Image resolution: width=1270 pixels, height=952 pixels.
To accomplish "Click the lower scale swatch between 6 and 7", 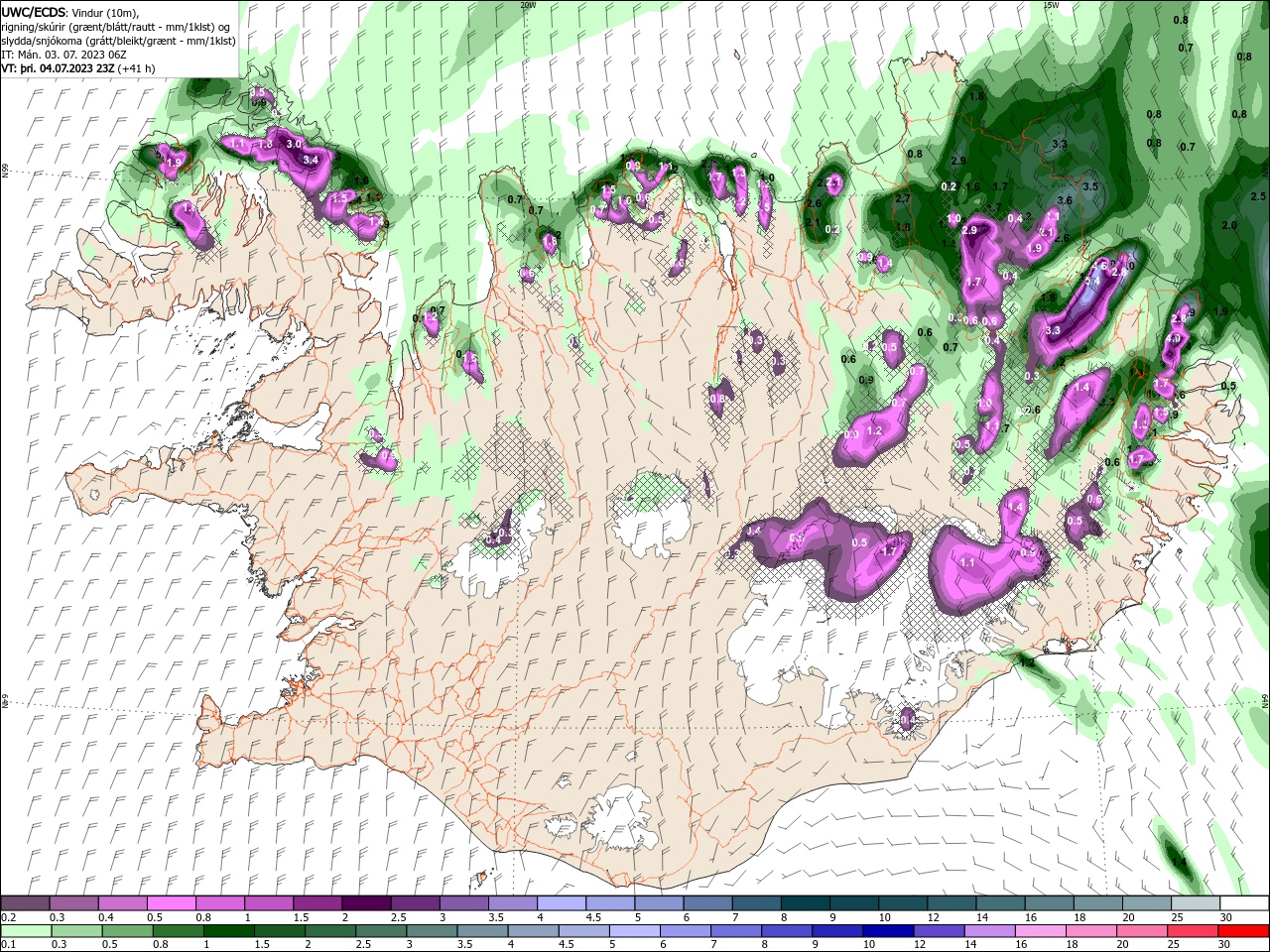I will [685, 931].
